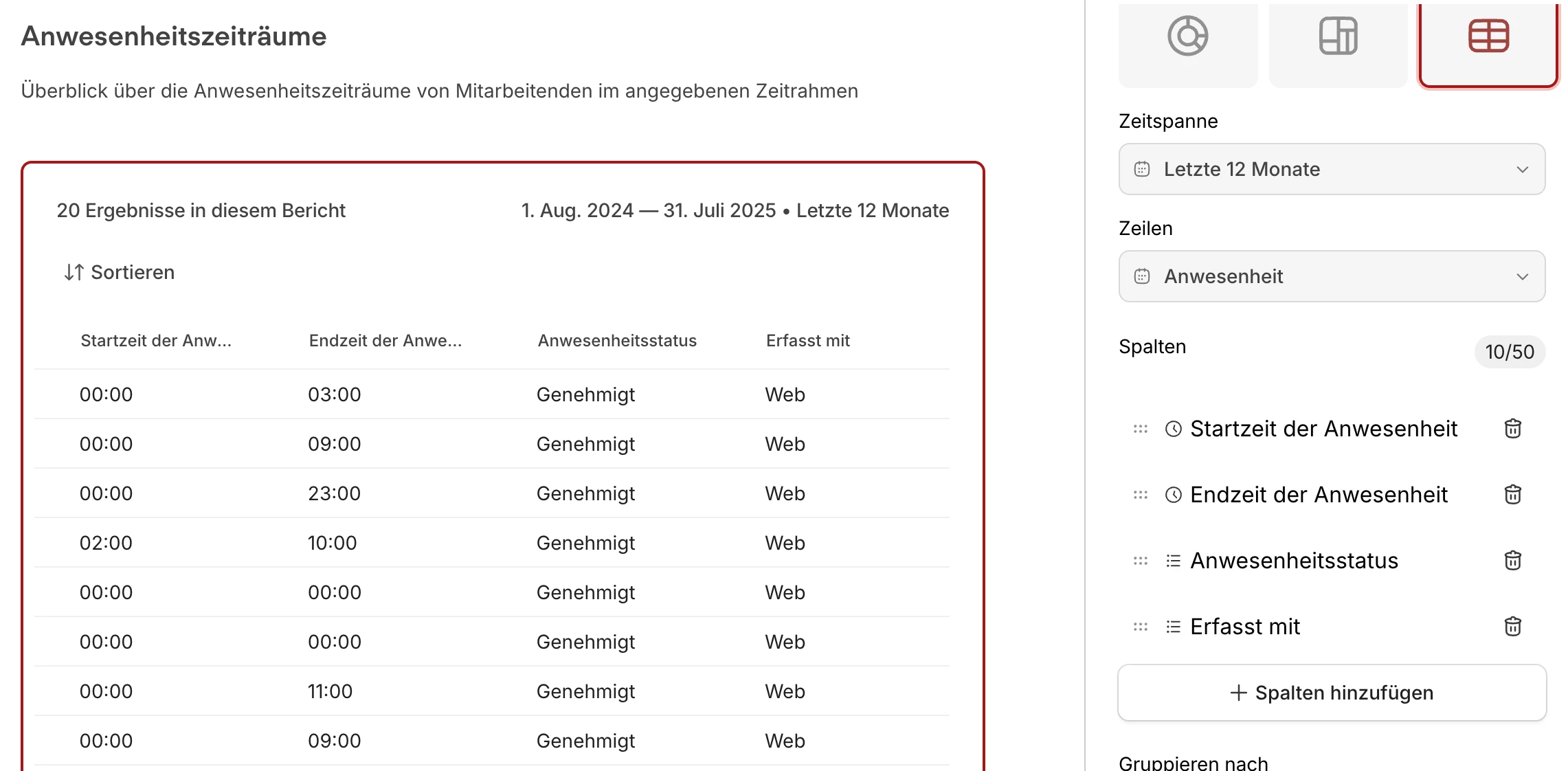This screenshot has width=1568, height=771.
Task: Select the row with end time 23:00
Action: tap(334, 493)
